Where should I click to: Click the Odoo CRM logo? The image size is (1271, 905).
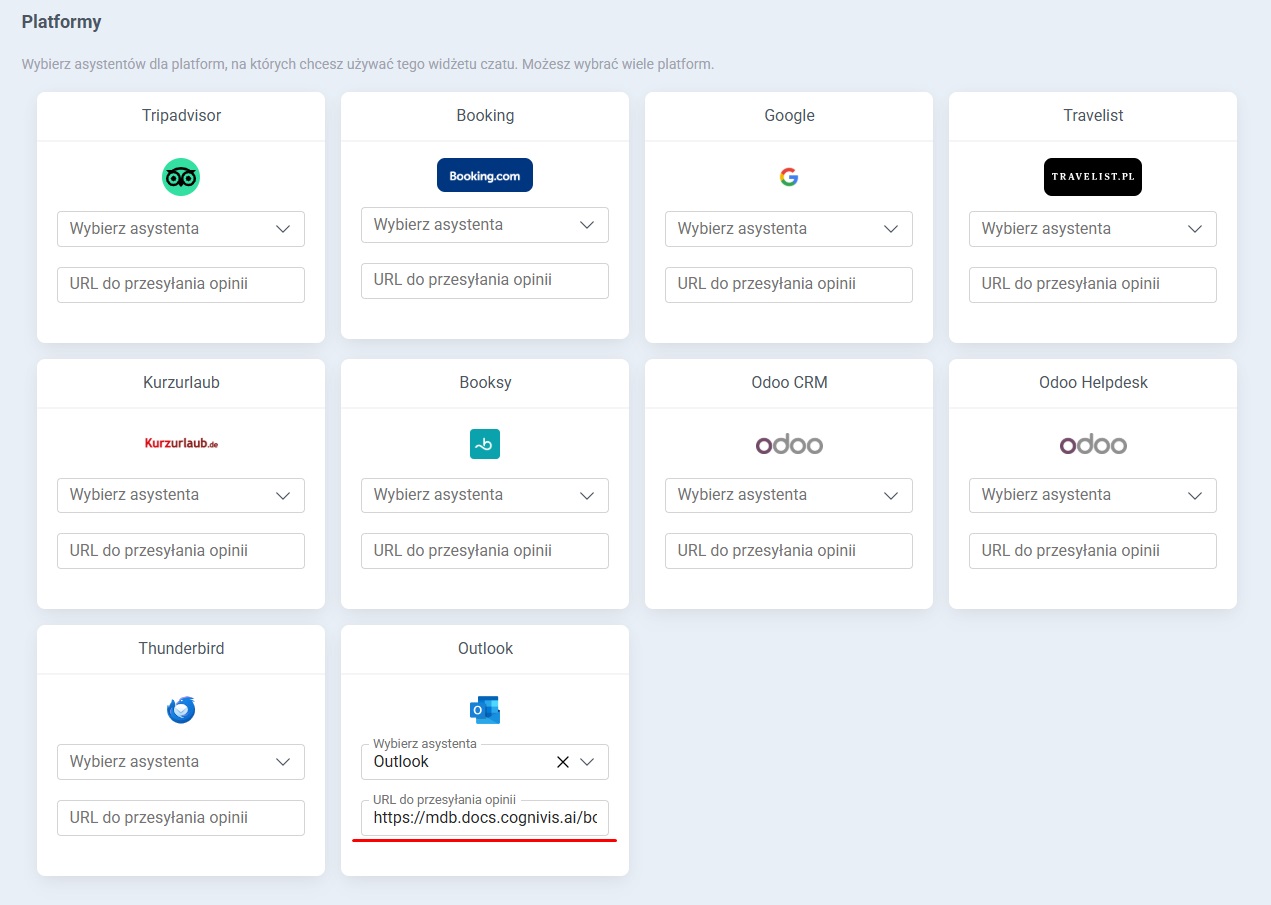click(x=788, y=444)
